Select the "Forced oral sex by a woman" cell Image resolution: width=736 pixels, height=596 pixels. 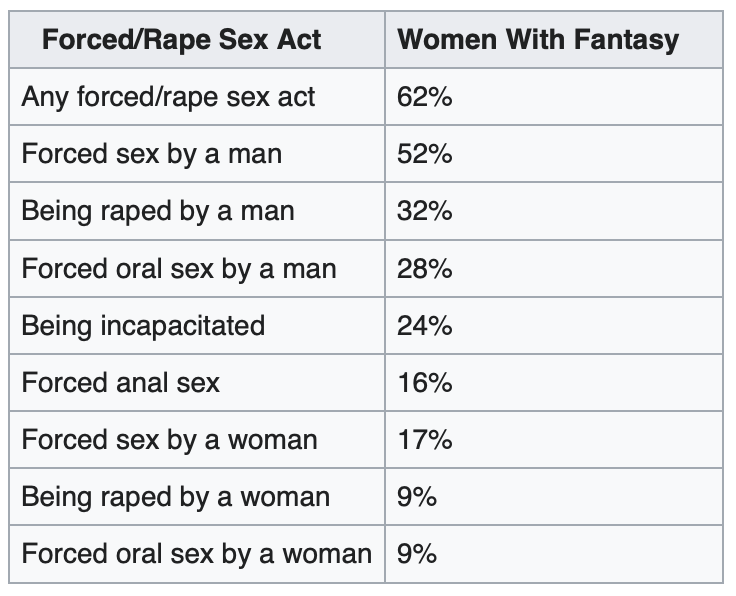197,553
